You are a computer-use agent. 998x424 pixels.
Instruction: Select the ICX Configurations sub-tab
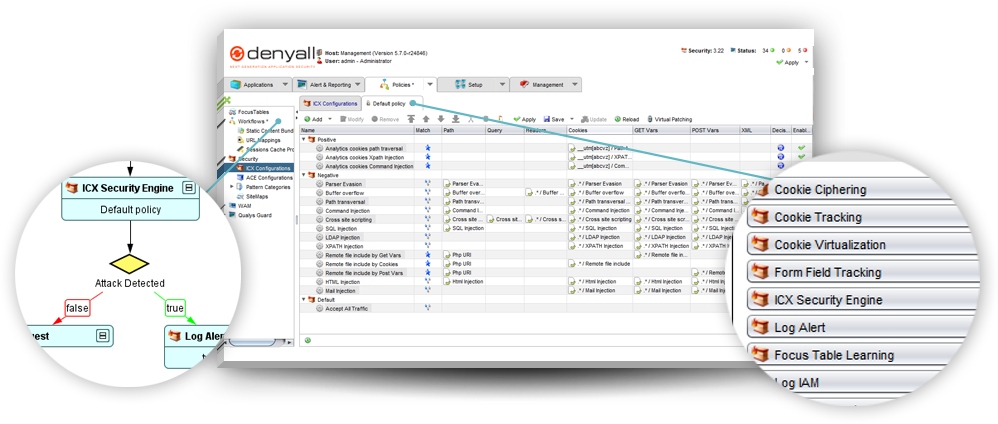330,103
